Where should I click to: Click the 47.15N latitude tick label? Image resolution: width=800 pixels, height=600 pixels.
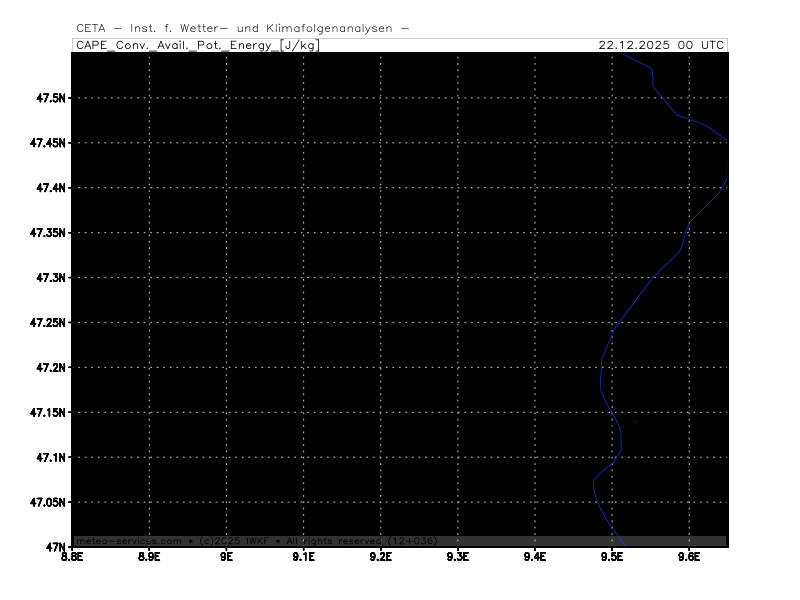coord(47,413)
